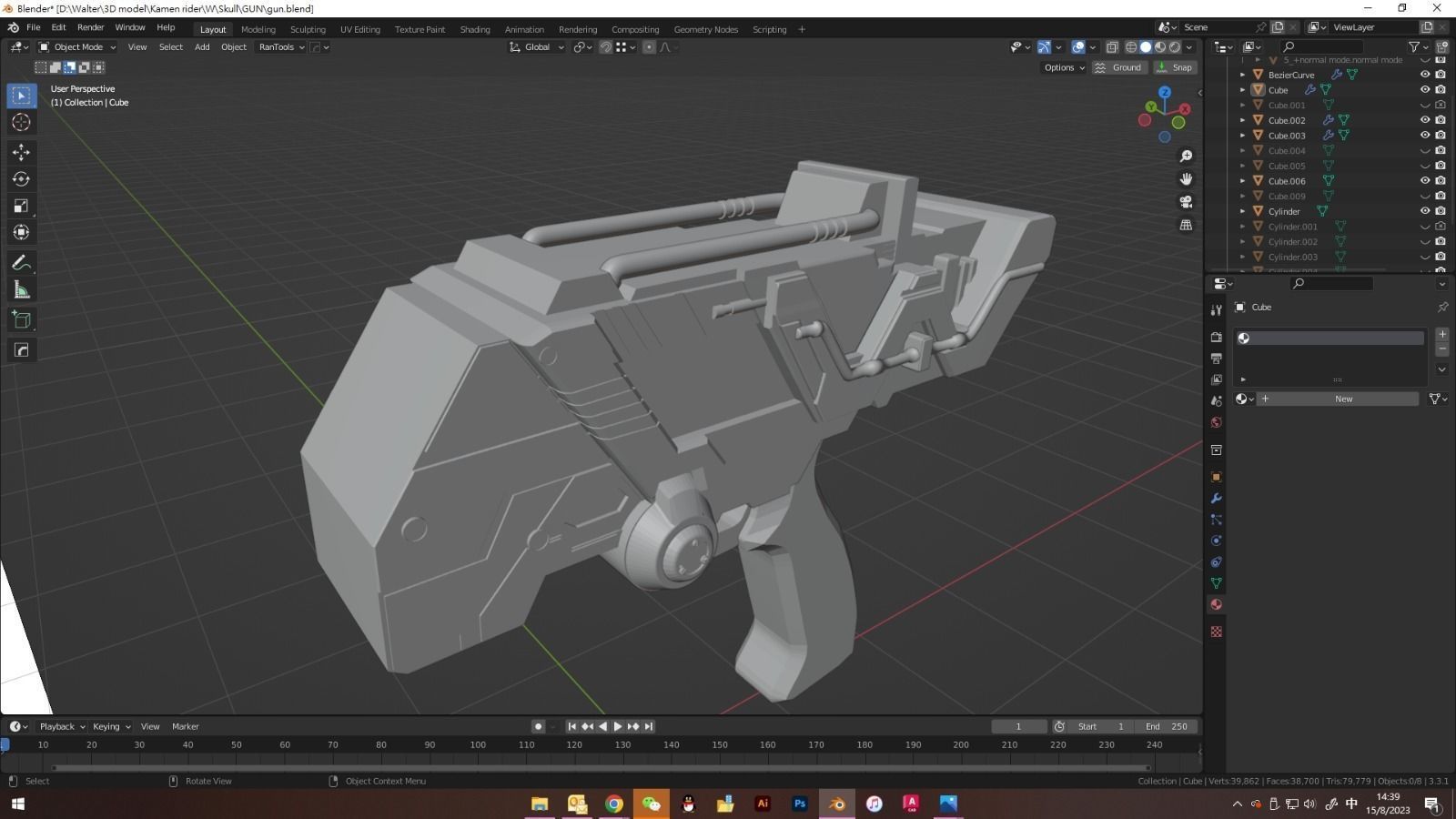Viewport: 1456px width, 819px height.
Task: Hide Cube with its eye icon
Action: (x=1425, y=90)
